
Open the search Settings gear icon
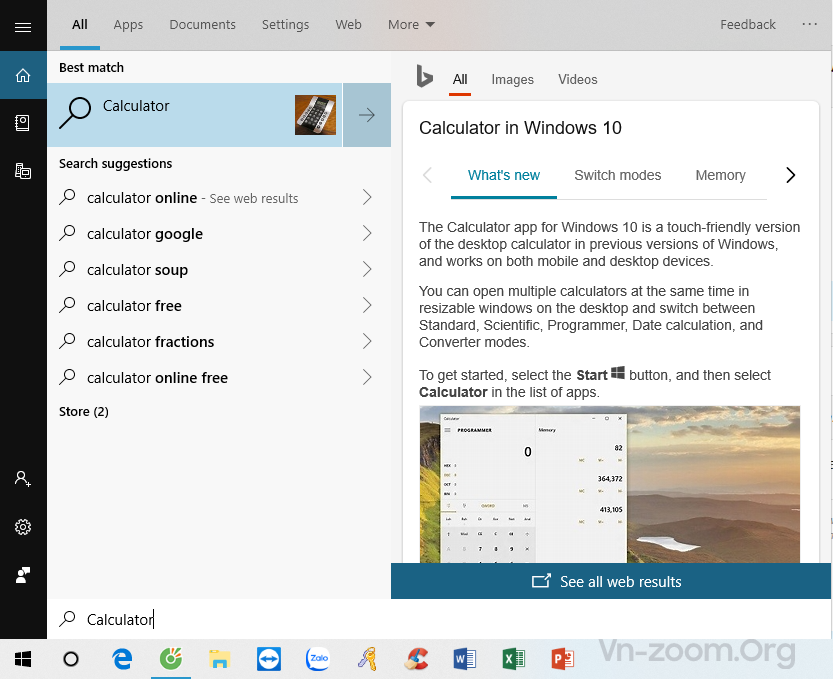[x=23, y=527]
